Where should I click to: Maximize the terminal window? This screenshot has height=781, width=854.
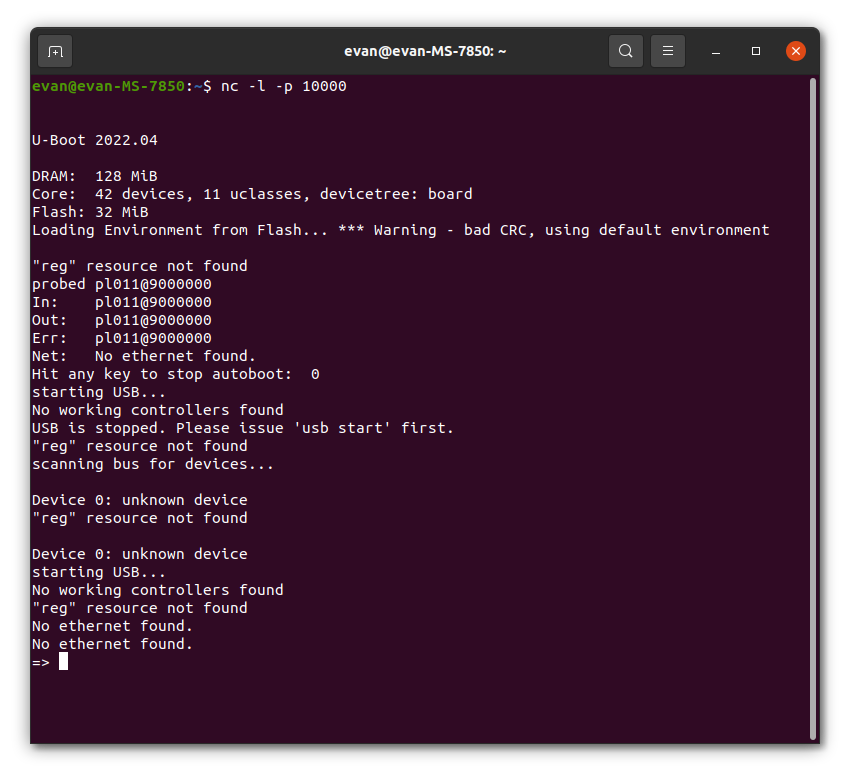coord(755,51)
